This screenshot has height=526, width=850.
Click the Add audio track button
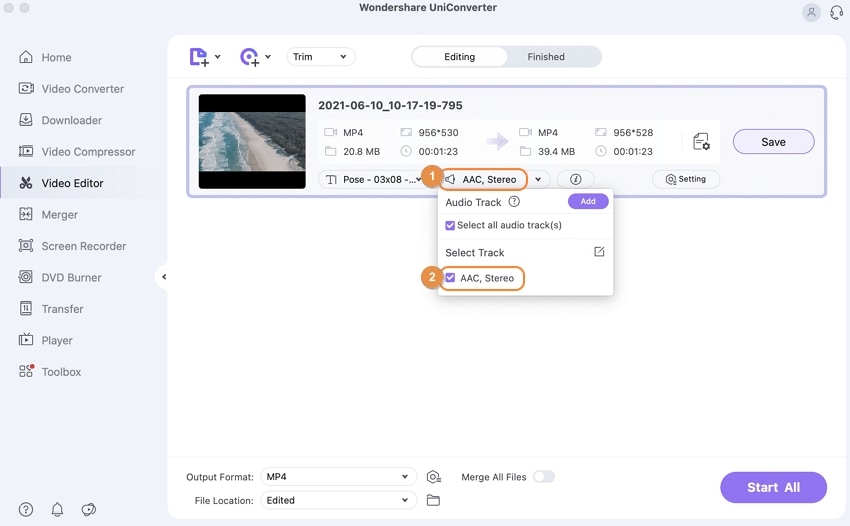click(588, 202)
